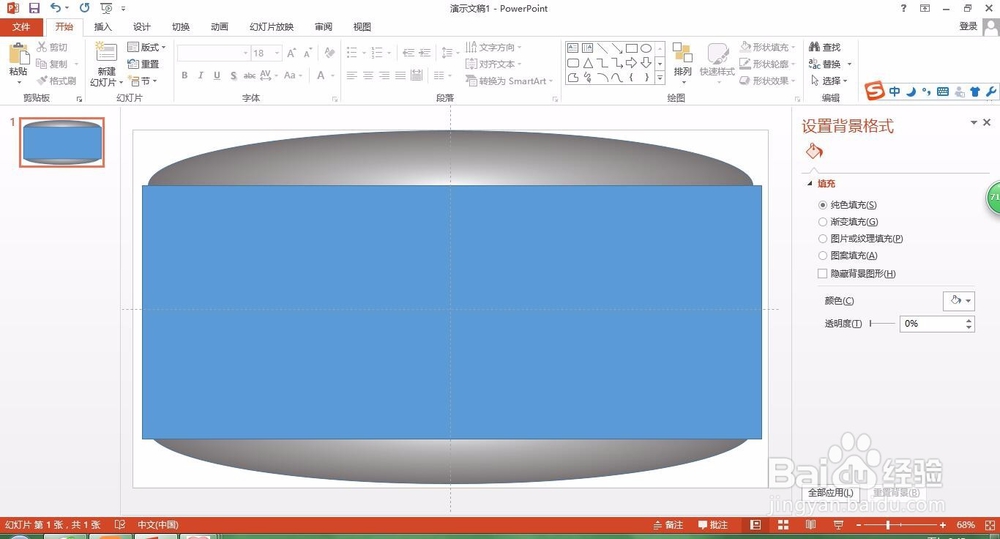This screenshot has height=539, width=1000.
Task: Expand the shapes gallery more arrow
Action: (660, 78)
